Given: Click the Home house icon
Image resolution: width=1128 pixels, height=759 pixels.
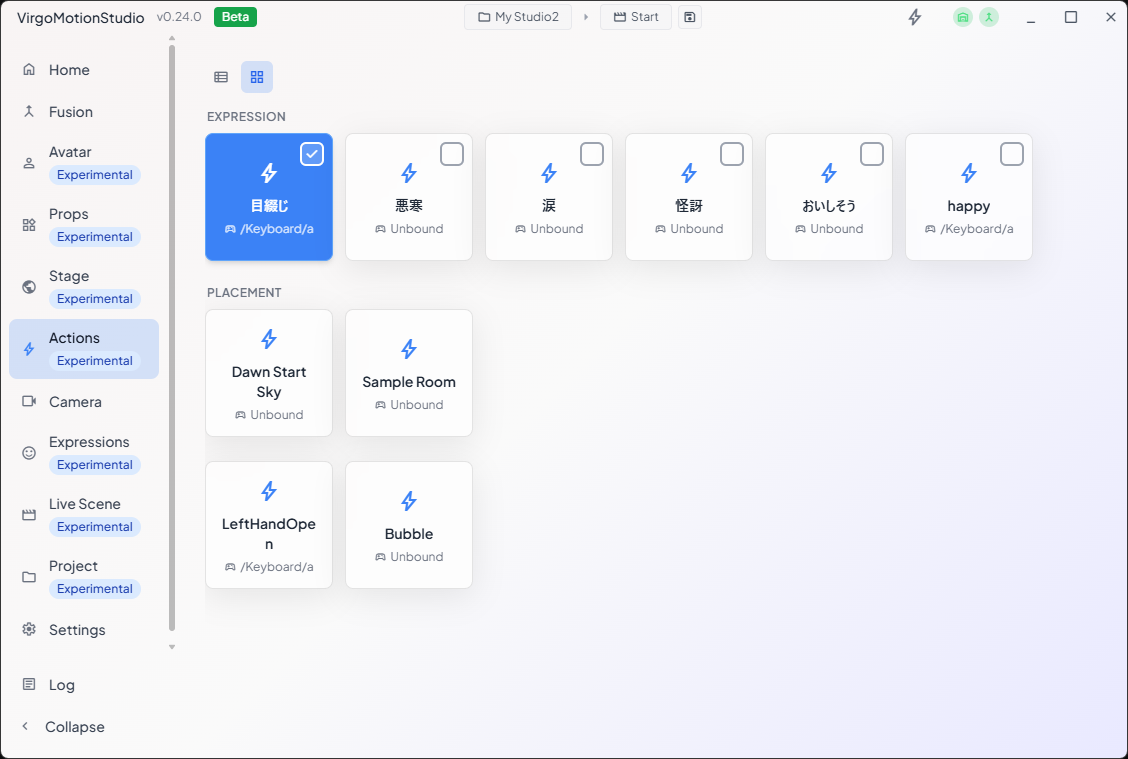Looking at the screenshot, I should 29,70.
